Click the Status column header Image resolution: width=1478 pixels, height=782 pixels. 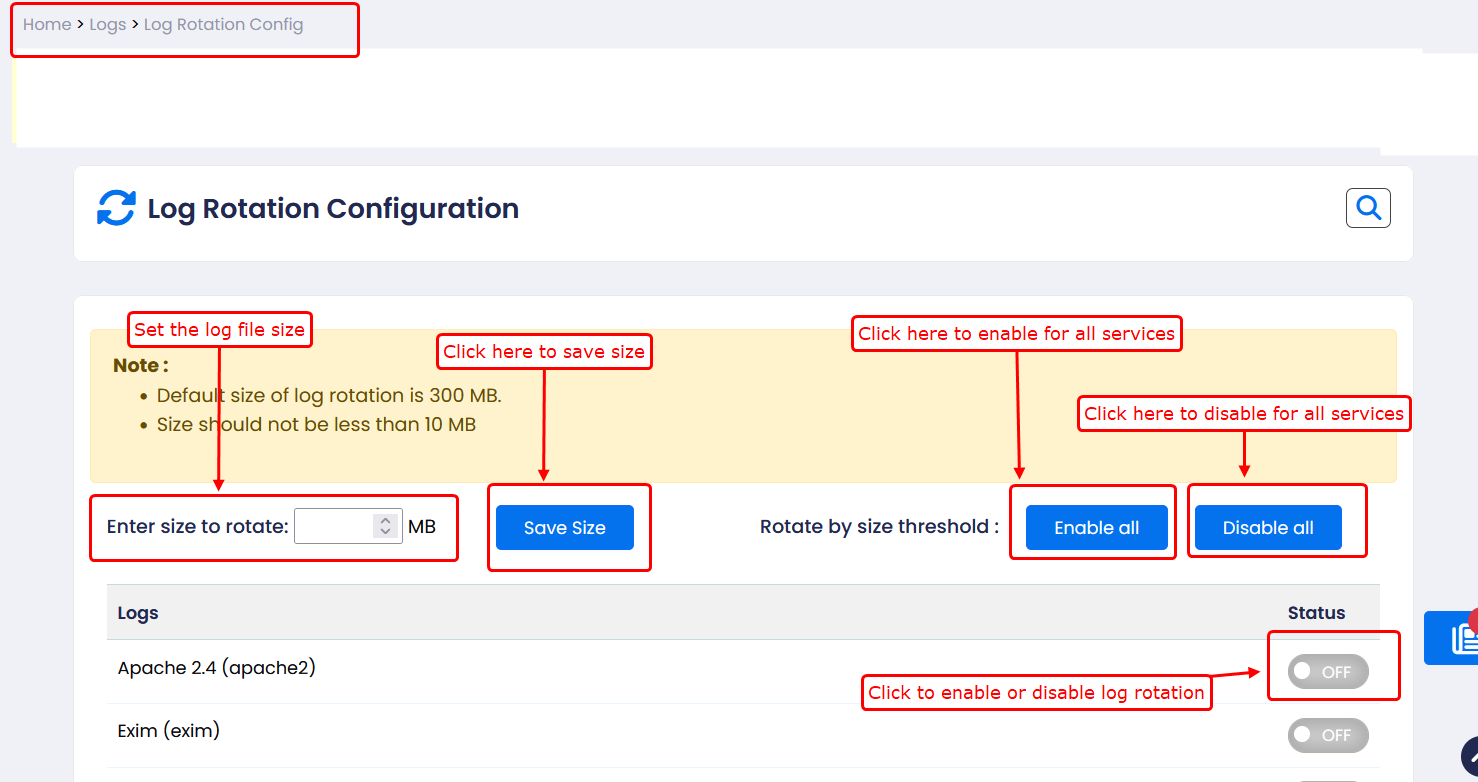[1316, 613]
